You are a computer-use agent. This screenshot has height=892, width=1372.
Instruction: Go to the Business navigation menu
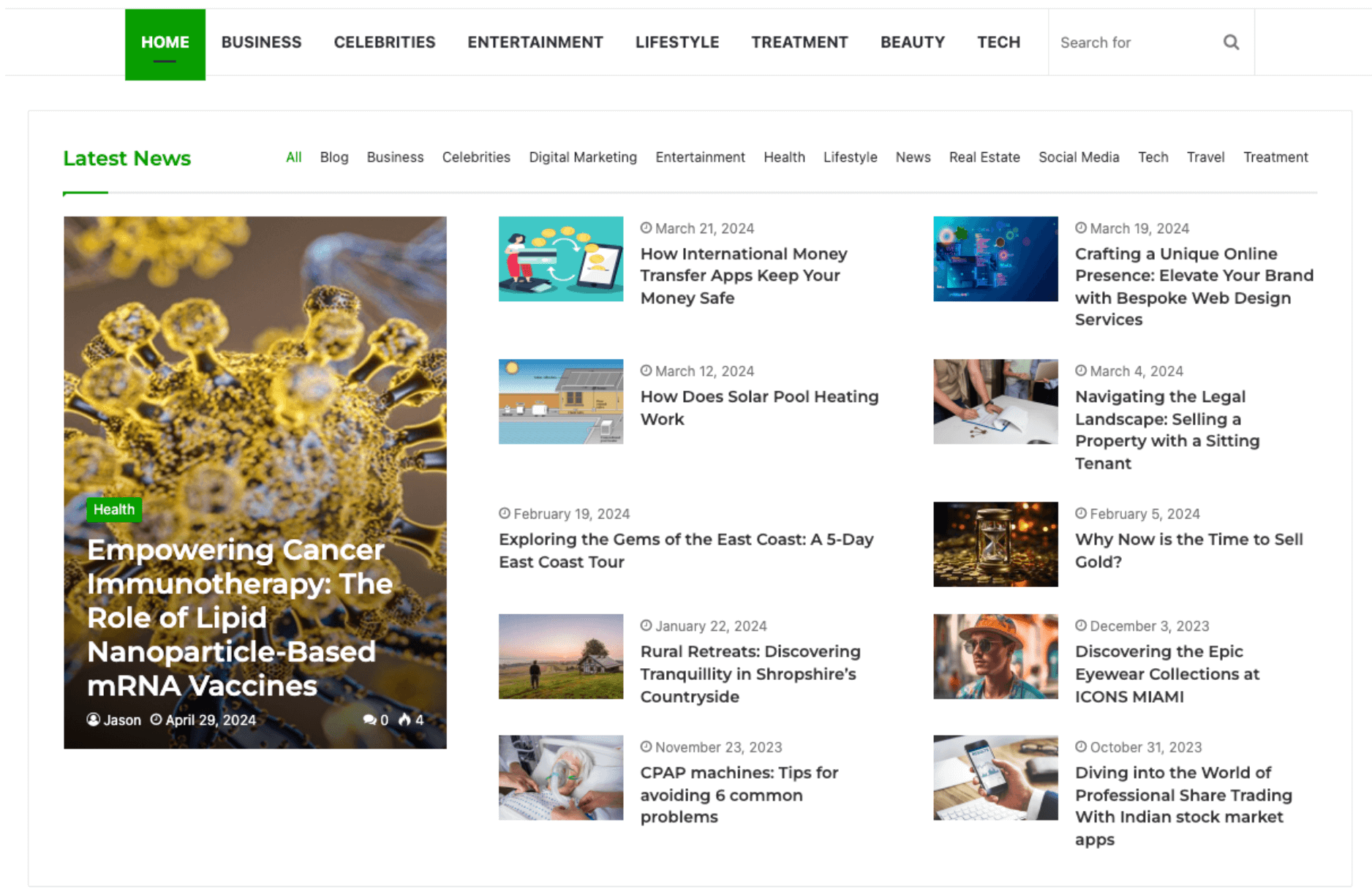tap(261, 42)
